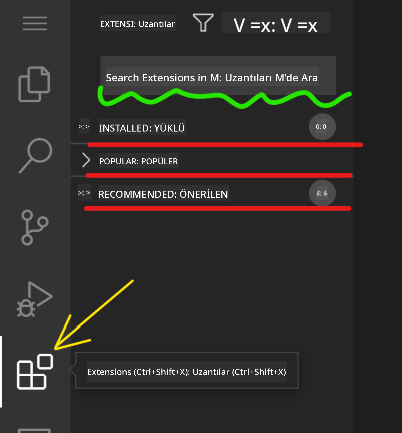Open the Run and Debug view
This screenshot has width=402, height=433.
(x=35, y=299)
